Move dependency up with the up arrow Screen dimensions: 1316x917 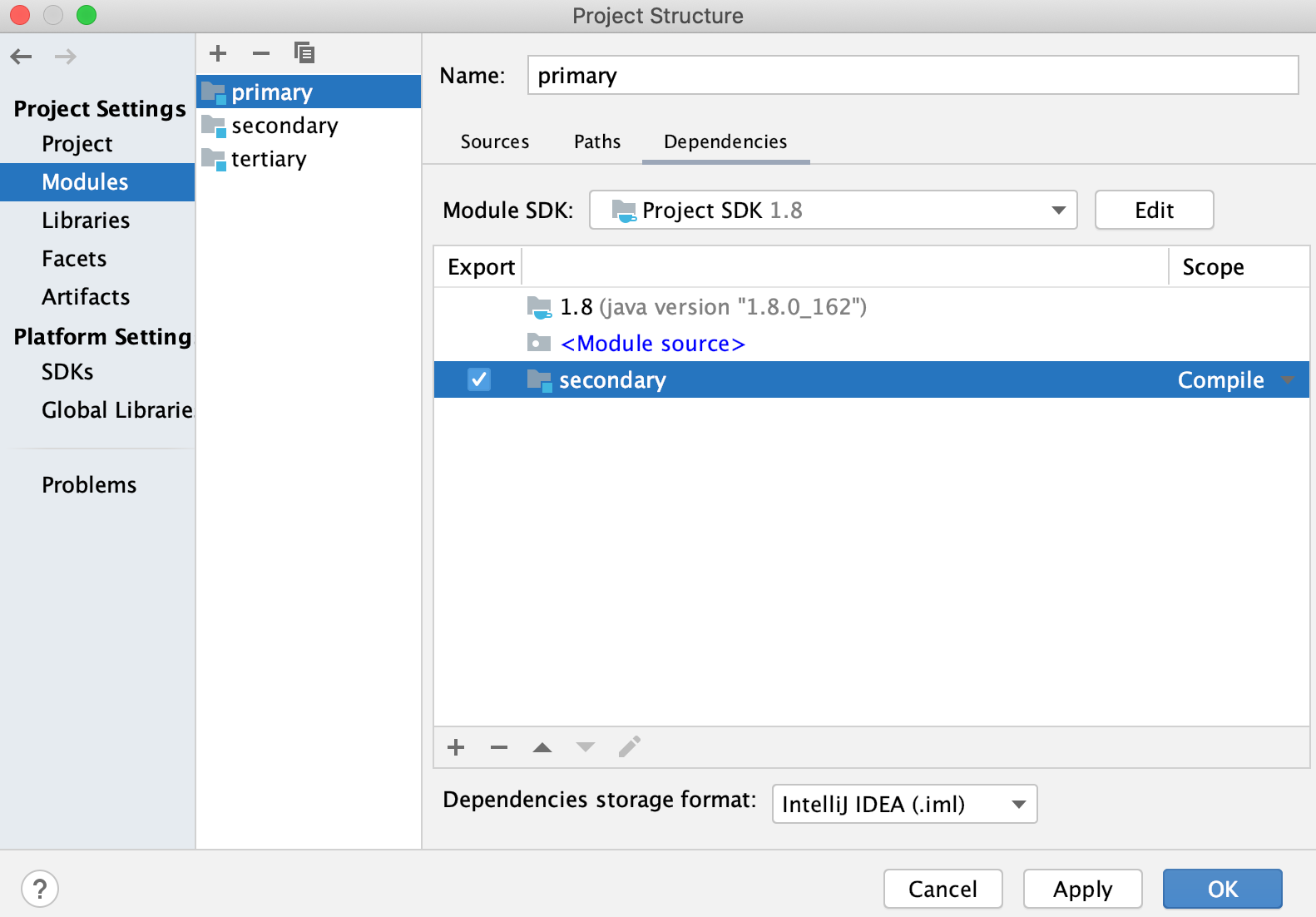pos(542,747)
